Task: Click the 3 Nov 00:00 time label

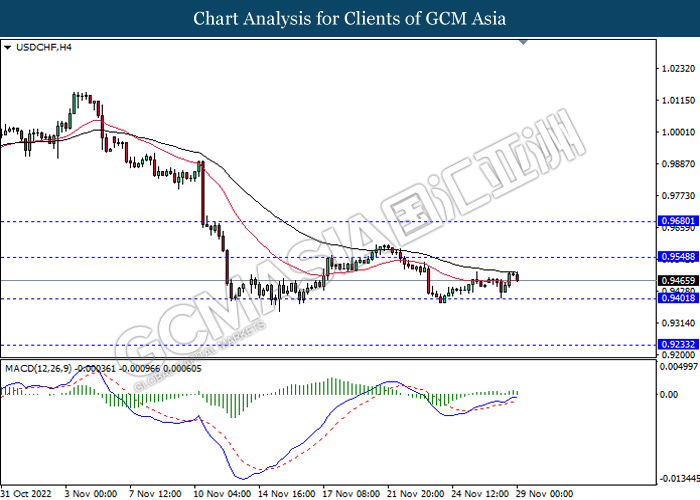Action: (x=90, y=494)
